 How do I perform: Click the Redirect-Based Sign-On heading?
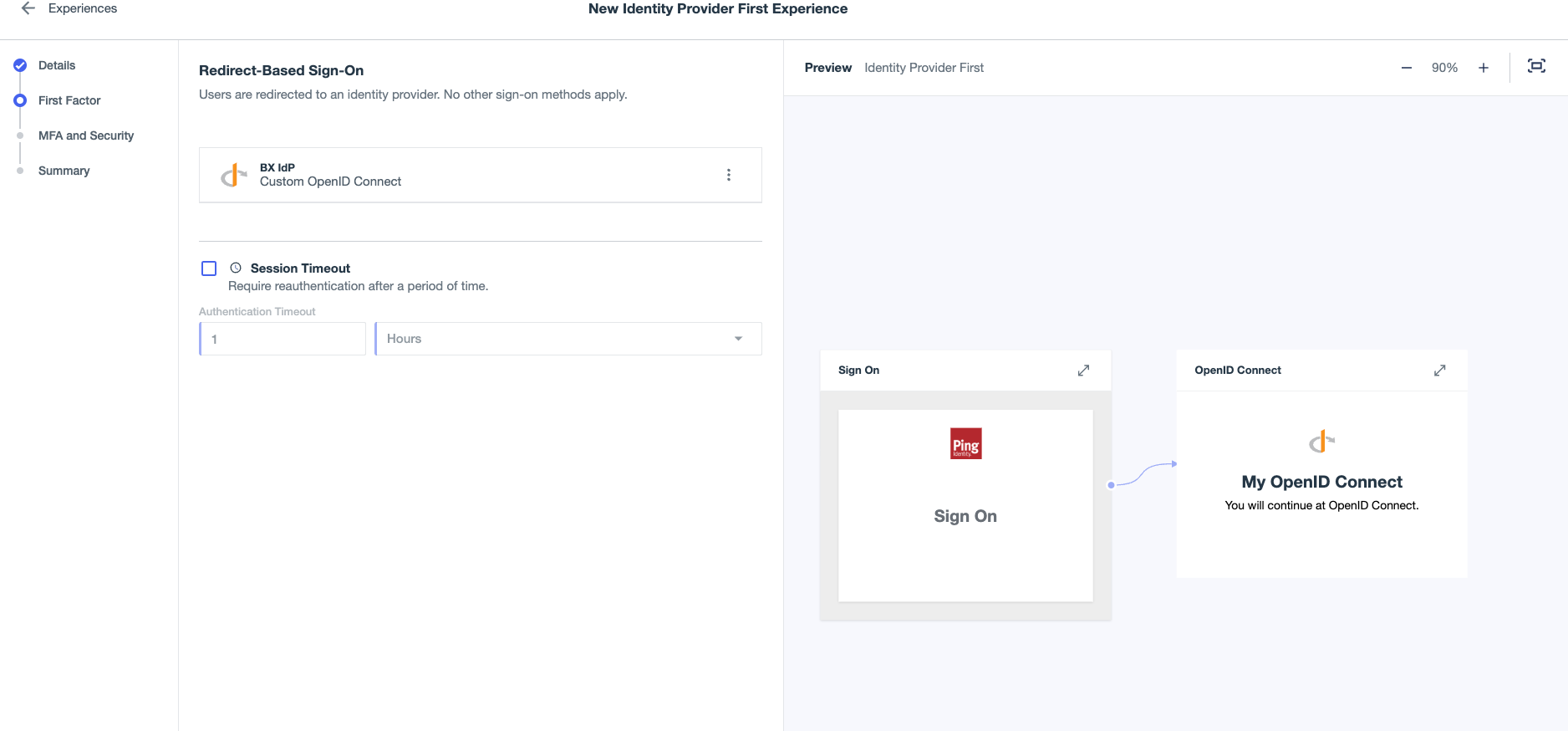281,70
